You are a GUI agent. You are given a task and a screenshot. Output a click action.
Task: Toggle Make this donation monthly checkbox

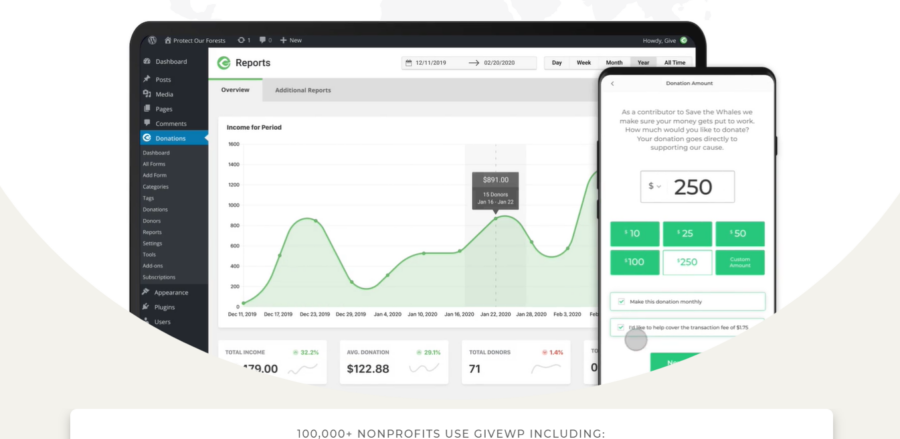[621, 301]
